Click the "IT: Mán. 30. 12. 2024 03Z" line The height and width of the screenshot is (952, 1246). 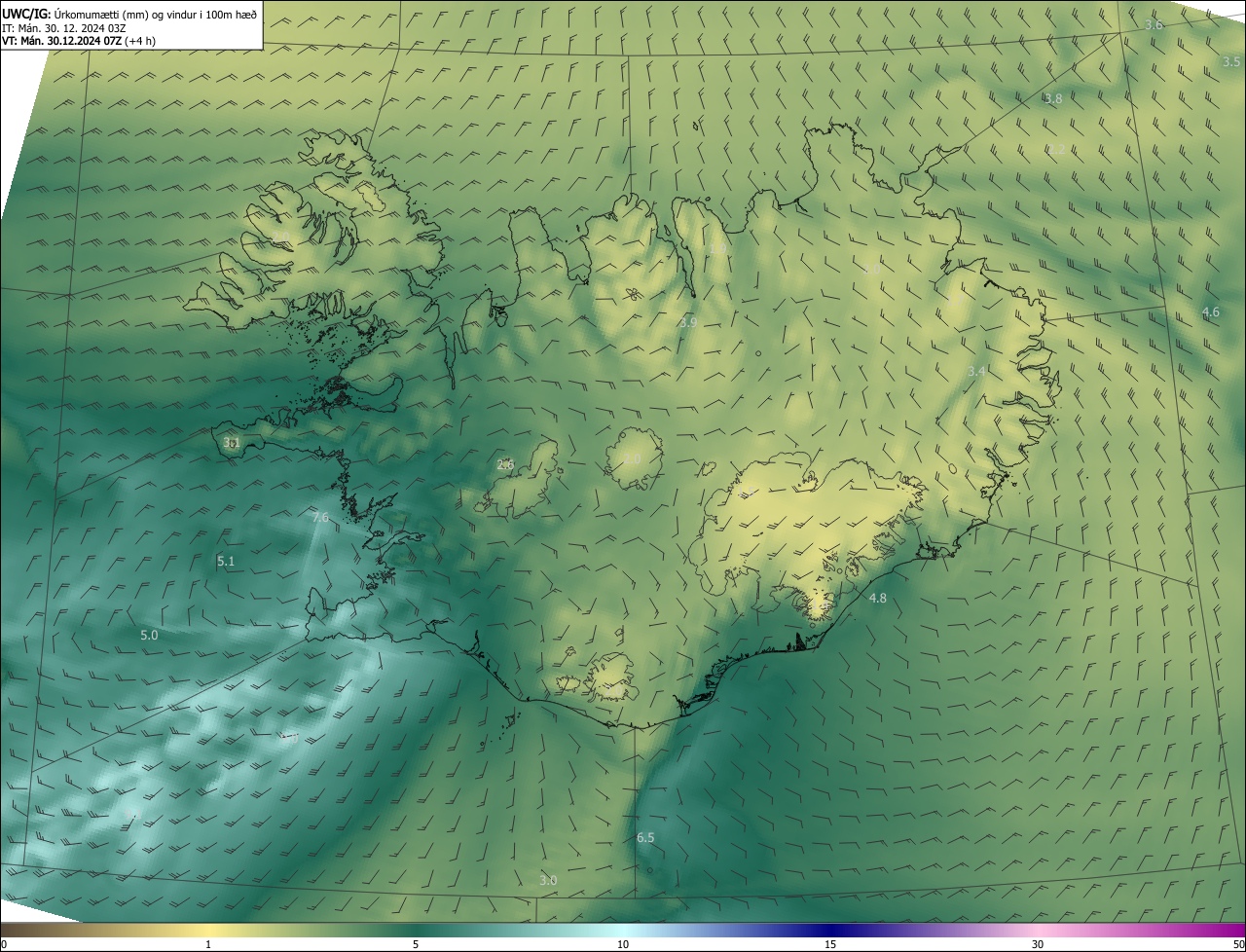click(66, 27)
